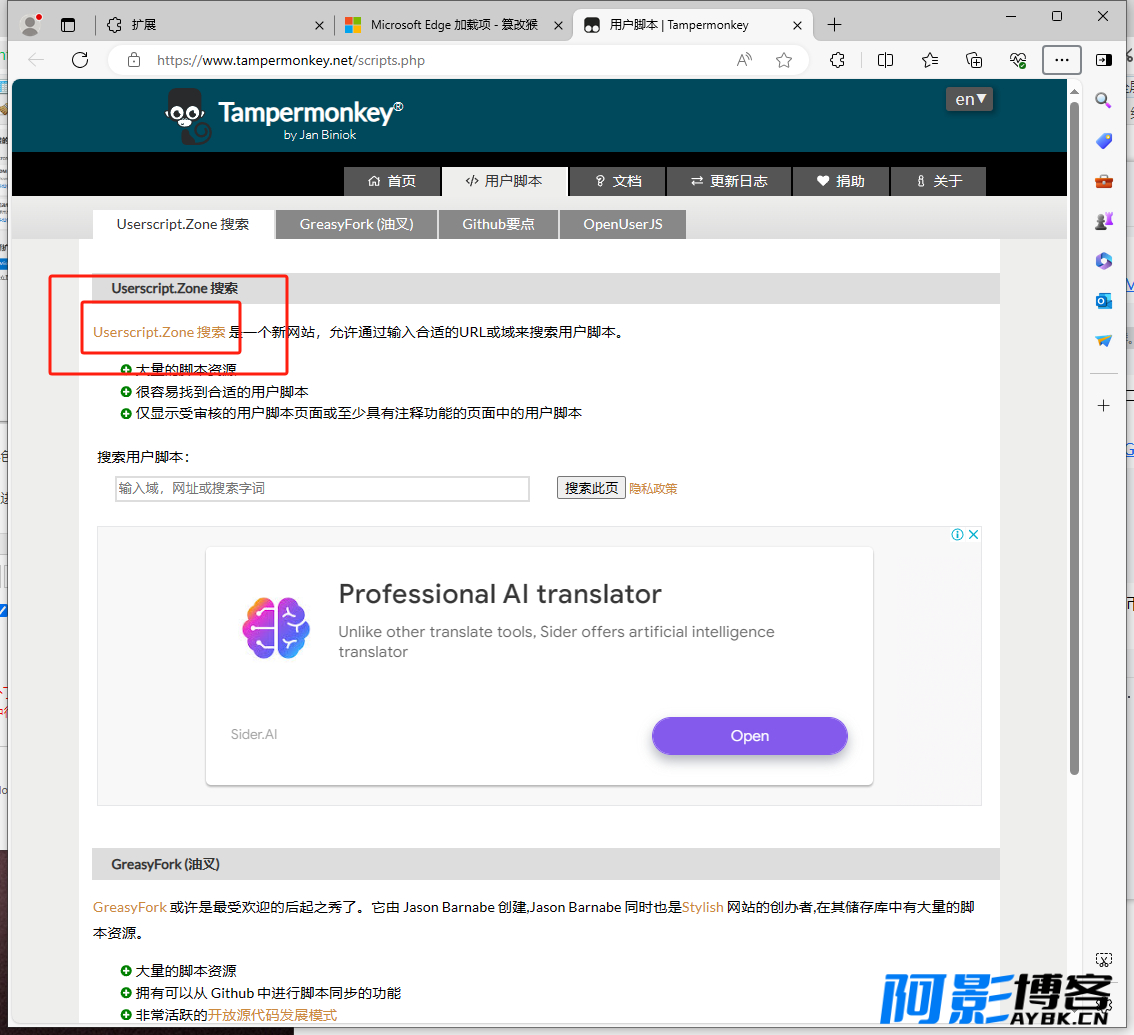Go to 首页 navigation item
The width and height of the screenshot is (1134, 1035).
click(392, 181)
